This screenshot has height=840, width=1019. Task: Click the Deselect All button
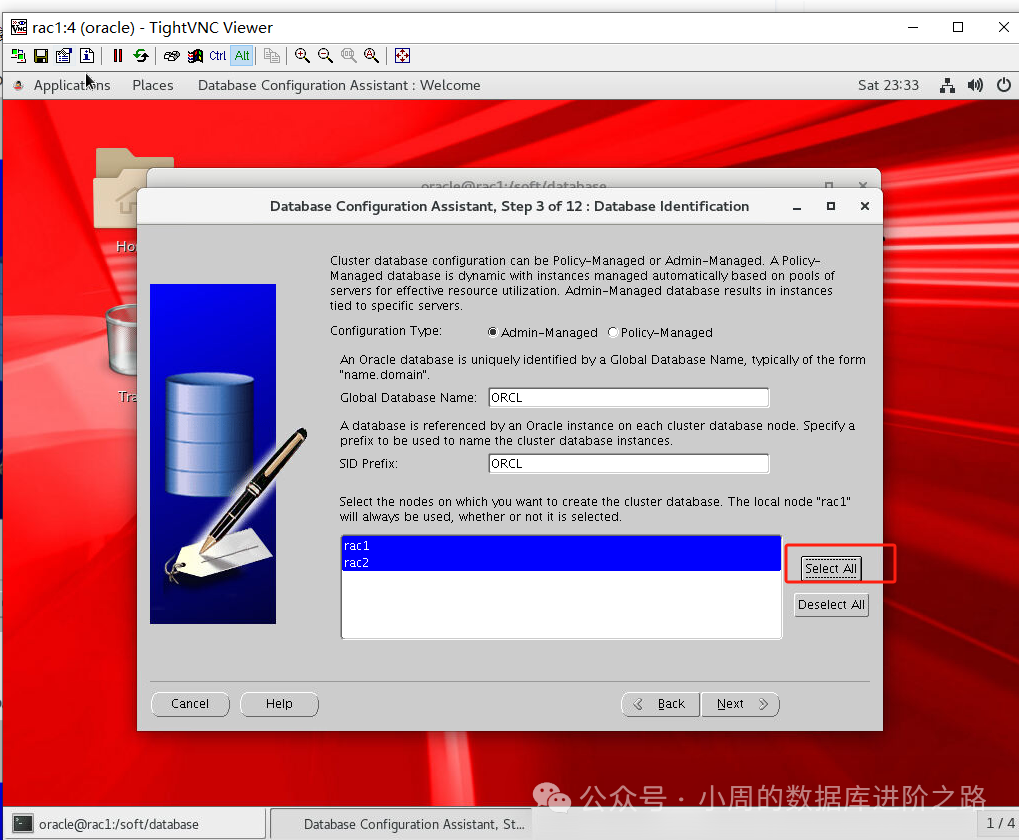(831, 605)
